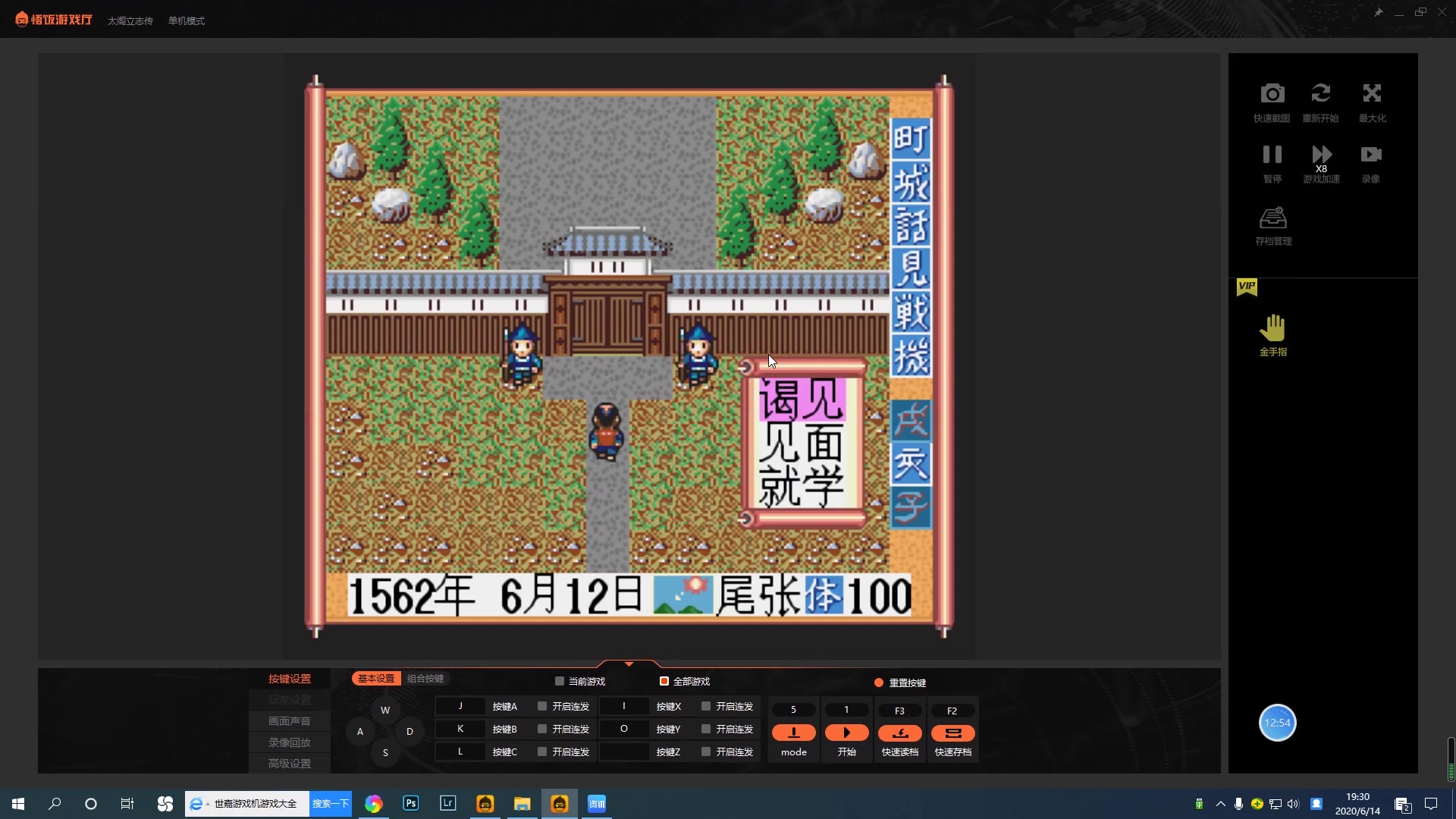The width and height of the screenshot is (1456, 819).
Task: Click the S down direction key
Action: pos(385,753)
